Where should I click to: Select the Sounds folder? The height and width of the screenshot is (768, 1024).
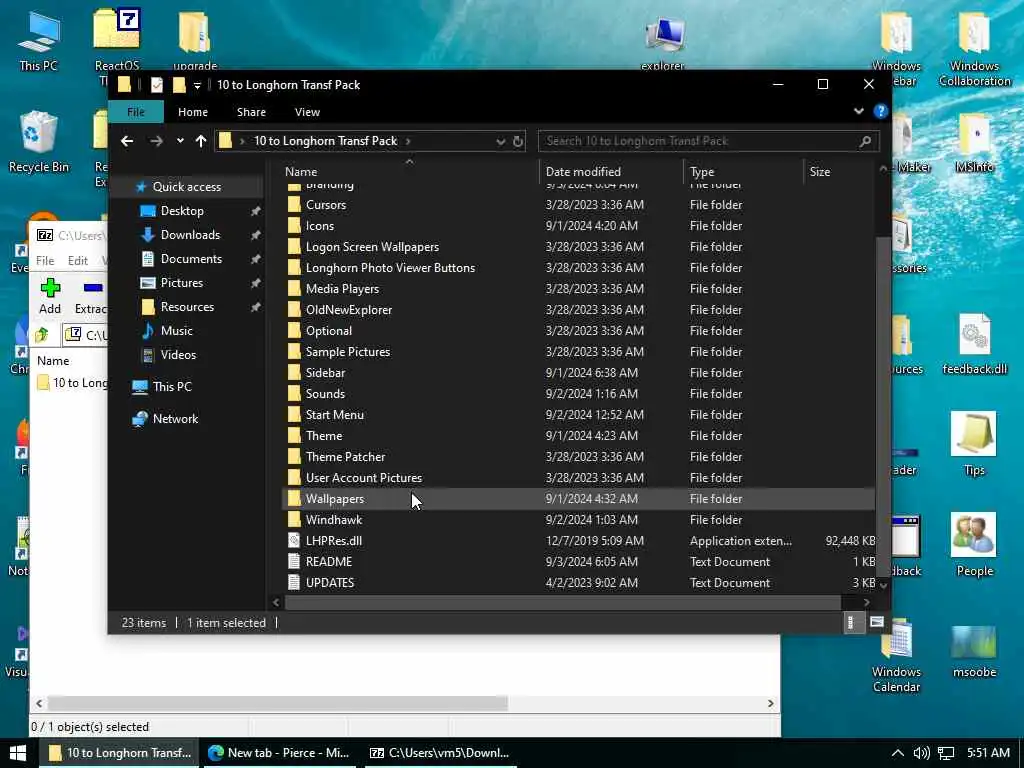[325, 394]
